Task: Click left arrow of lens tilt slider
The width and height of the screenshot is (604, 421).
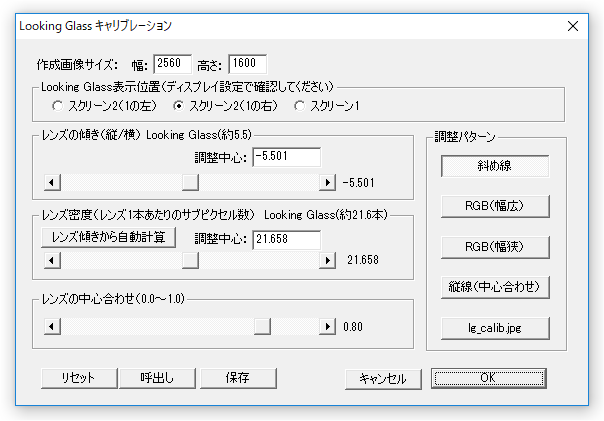Action: click(x=52, y=182)
